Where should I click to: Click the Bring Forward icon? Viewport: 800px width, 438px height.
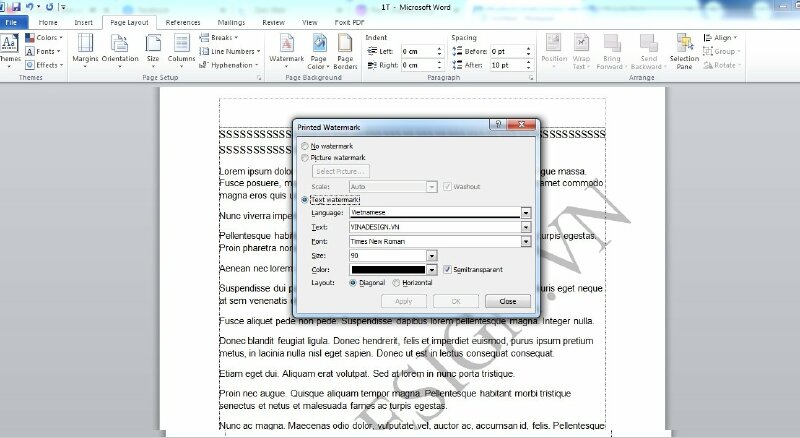[611, 50]
